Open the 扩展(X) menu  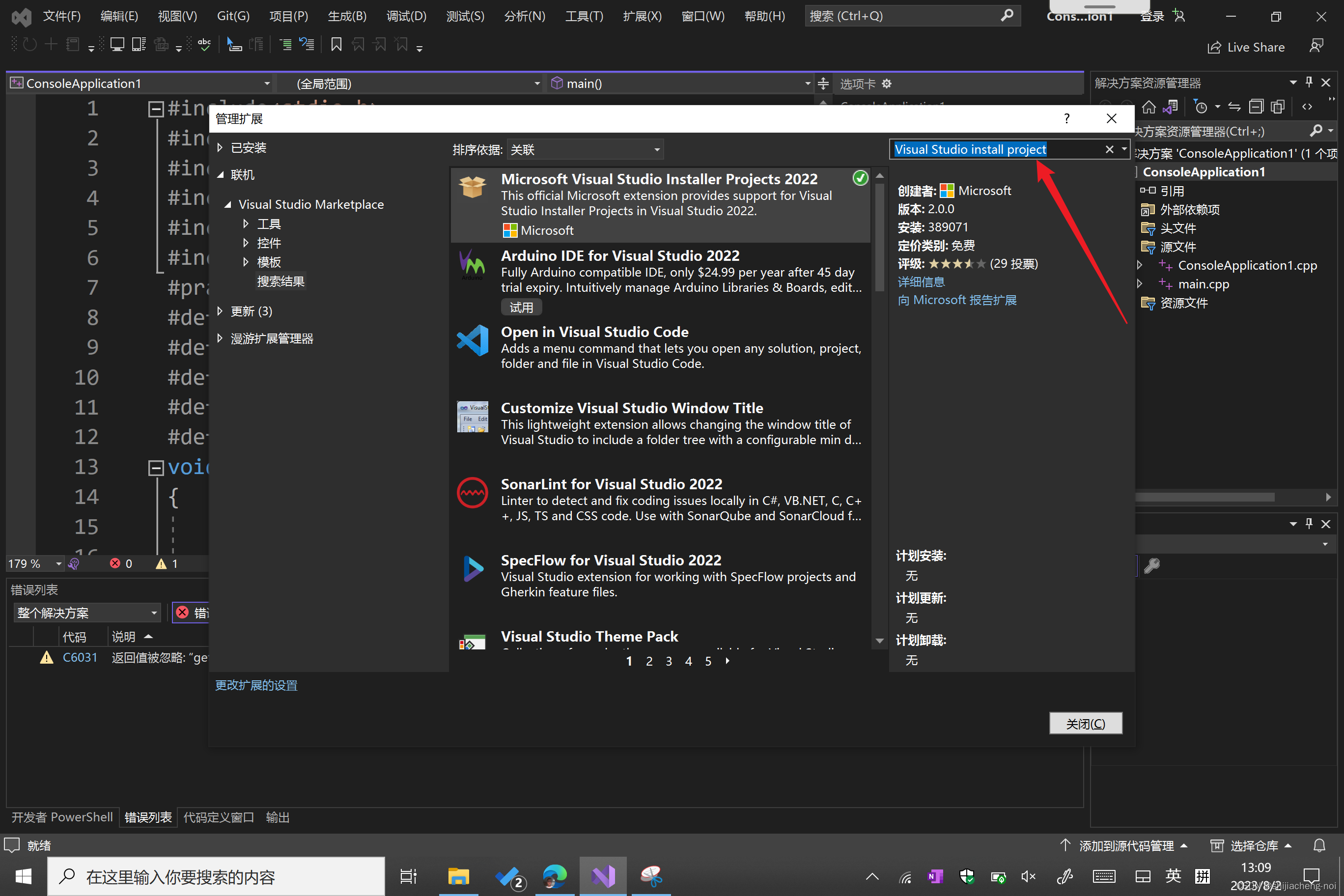click(643, 16)
